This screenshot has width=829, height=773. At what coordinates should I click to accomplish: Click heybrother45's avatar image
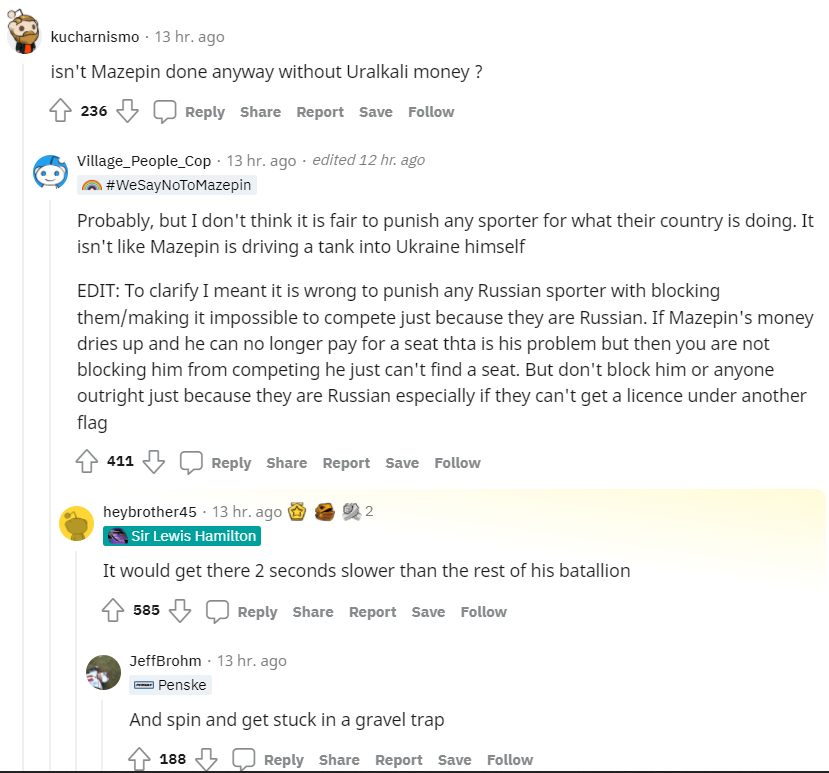point(77,523)
